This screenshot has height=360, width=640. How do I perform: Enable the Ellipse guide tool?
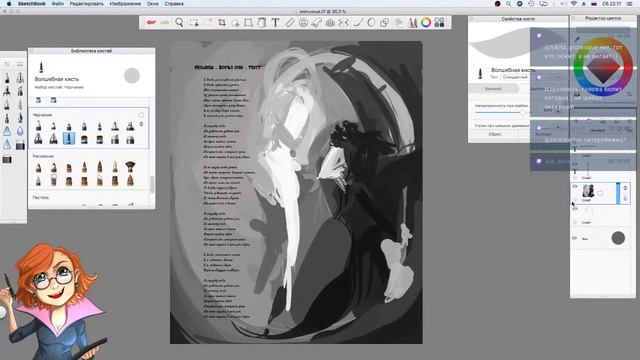coord(303,23)
